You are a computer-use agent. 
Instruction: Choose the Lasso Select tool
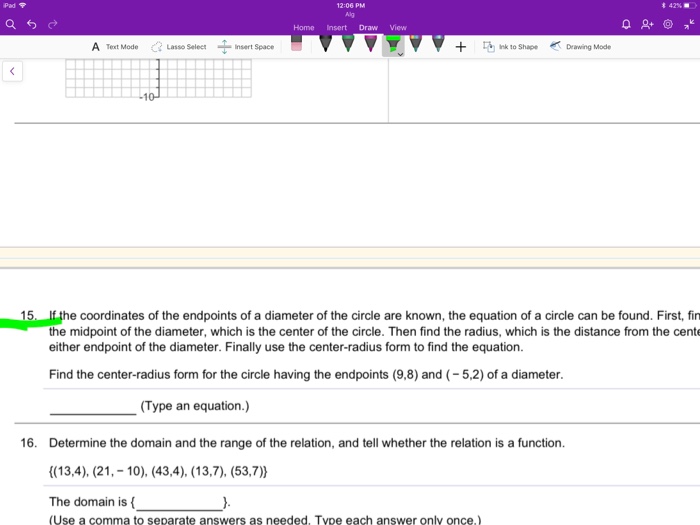coord(179,46)
